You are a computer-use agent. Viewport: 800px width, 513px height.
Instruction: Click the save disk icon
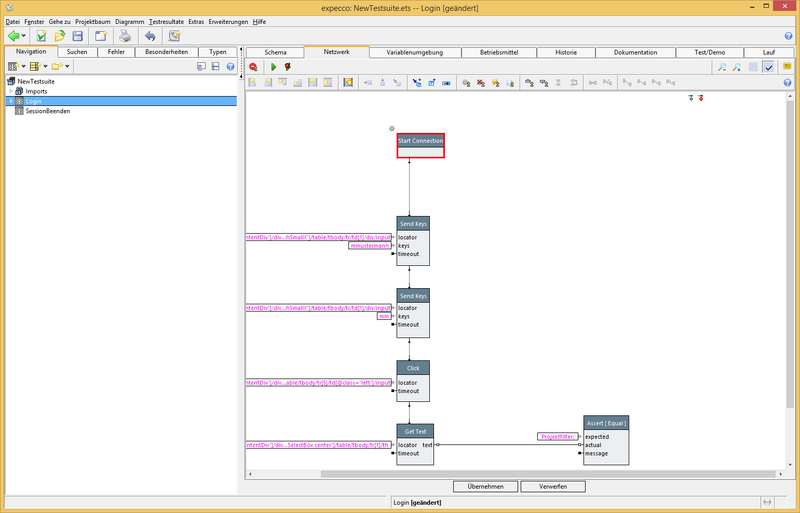(x=77, y=36)
